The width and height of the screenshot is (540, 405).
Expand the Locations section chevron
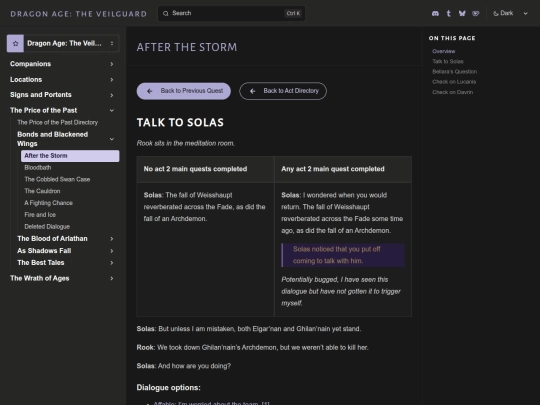coord(112,80)
